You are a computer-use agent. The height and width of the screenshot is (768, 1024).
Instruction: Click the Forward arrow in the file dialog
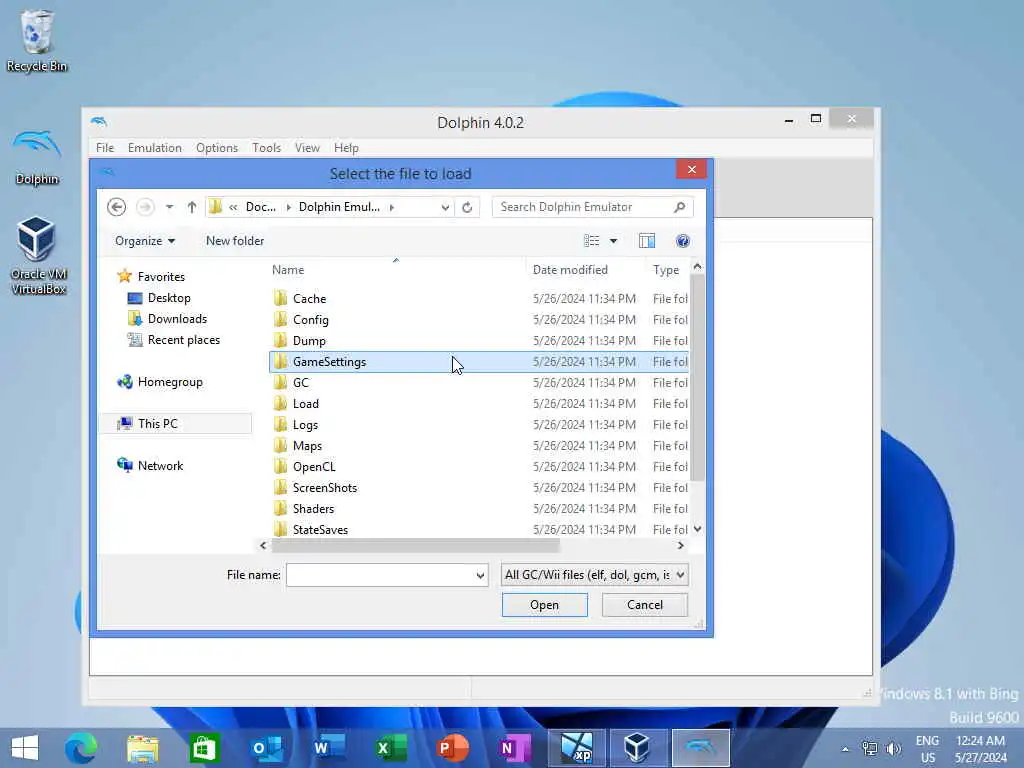pos(145,207)
